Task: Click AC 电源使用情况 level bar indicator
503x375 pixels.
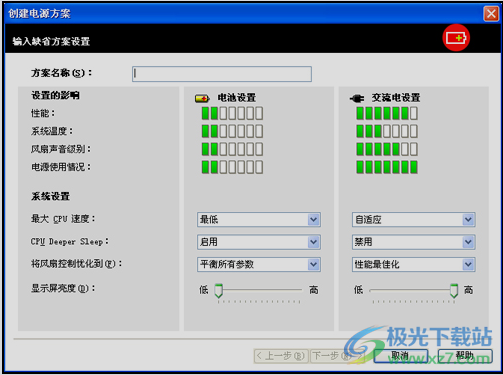Action: [x=387, y=167]
